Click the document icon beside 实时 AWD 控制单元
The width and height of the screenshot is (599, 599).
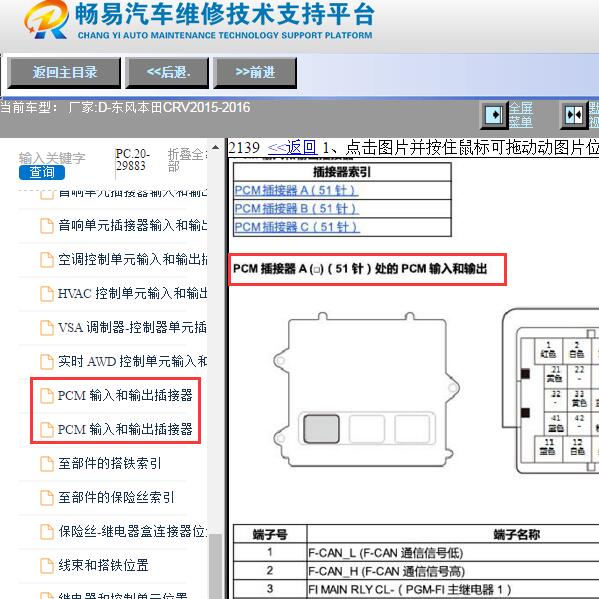47,361
